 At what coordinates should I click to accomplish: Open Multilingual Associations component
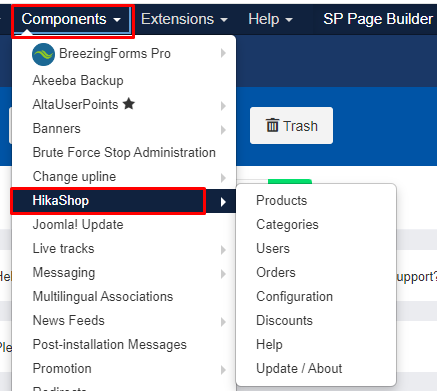[103, 297]
